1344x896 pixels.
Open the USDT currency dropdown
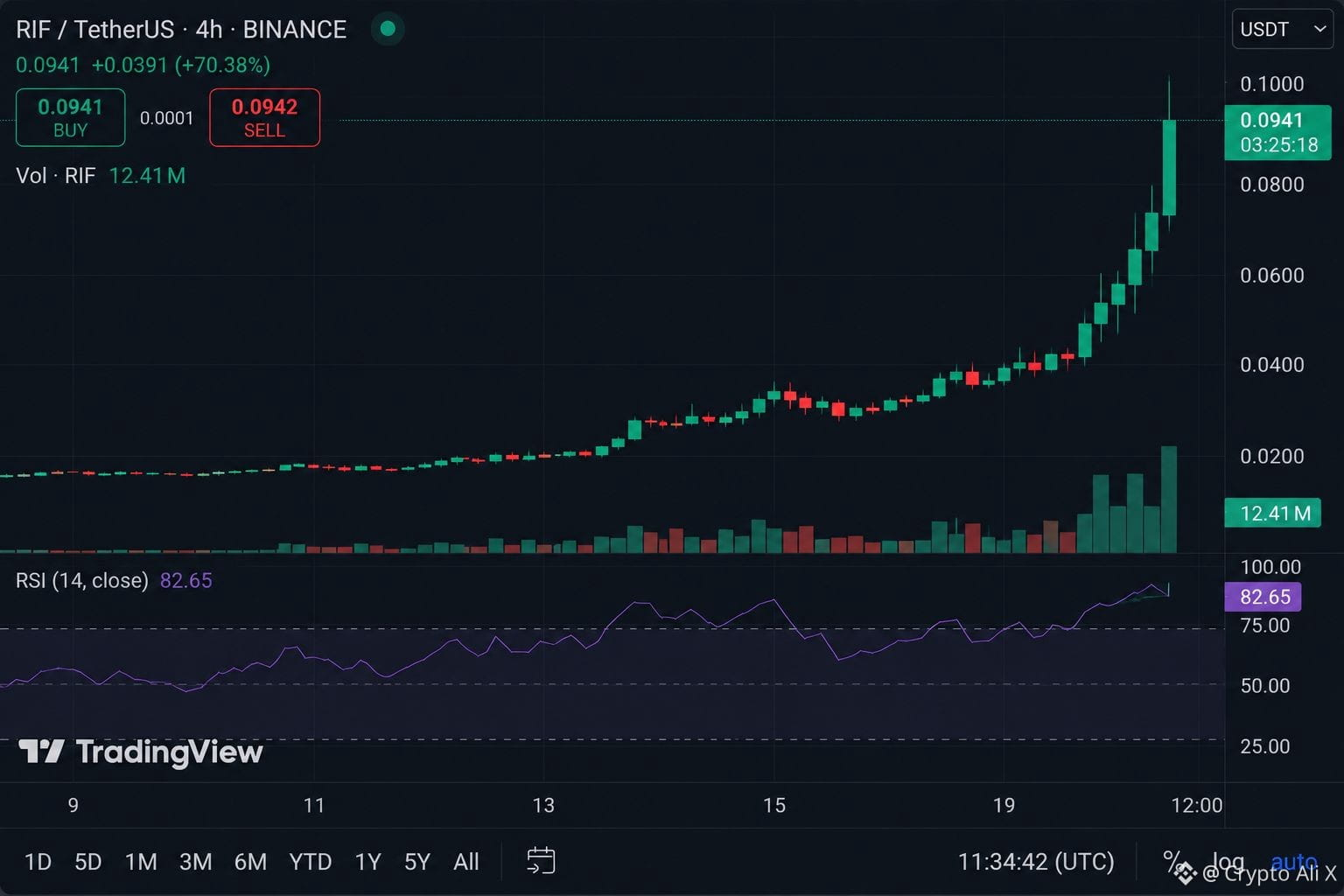[x=1282, y=30]
